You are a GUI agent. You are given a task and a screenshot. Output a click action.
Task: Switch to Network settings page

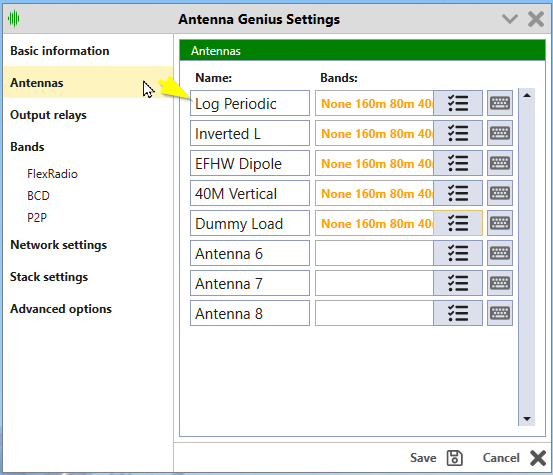59,245
